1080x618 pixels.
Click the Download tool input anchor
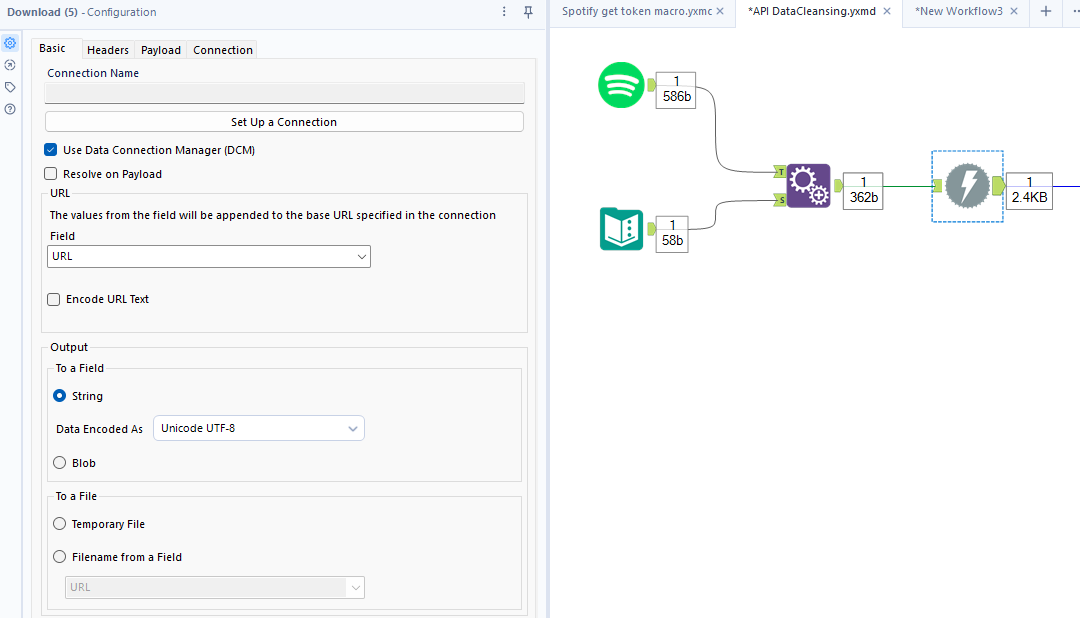937,185
